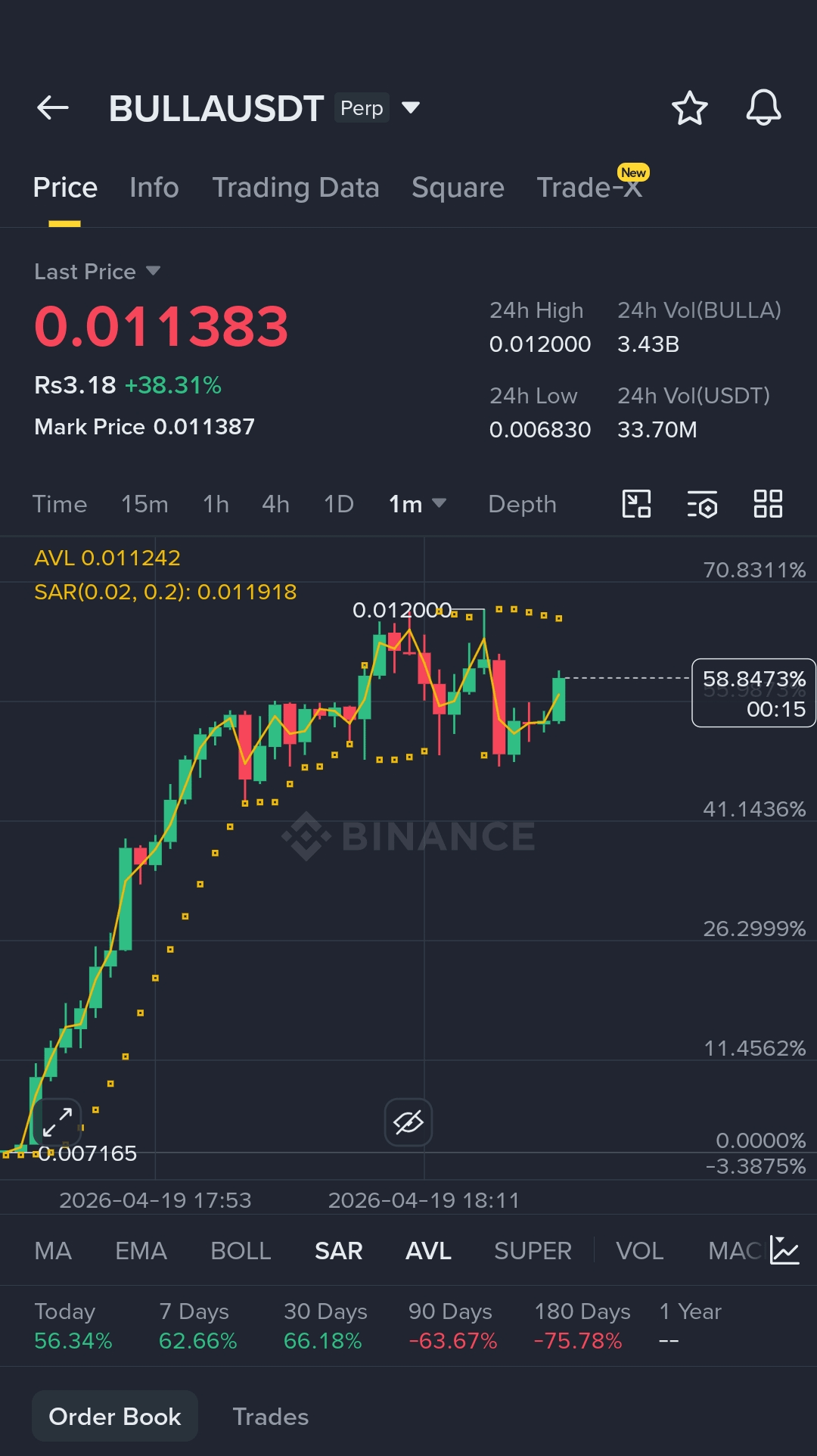
Task: Open indicator chart settings beside MAC
Action: [784, 1250]
